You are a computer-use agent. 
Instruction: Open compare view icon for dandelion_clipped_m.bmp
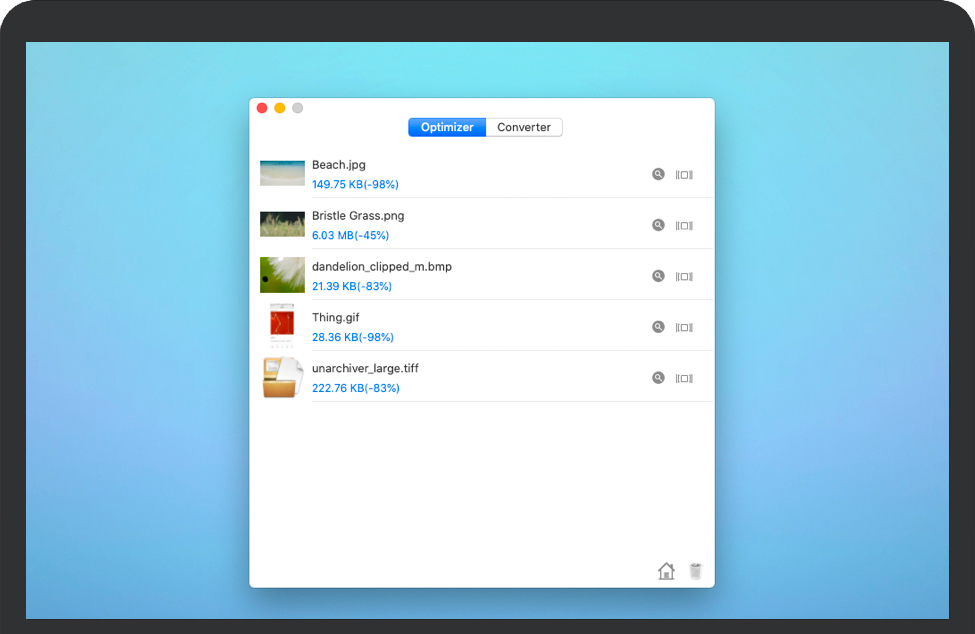(x=684, y=277)
